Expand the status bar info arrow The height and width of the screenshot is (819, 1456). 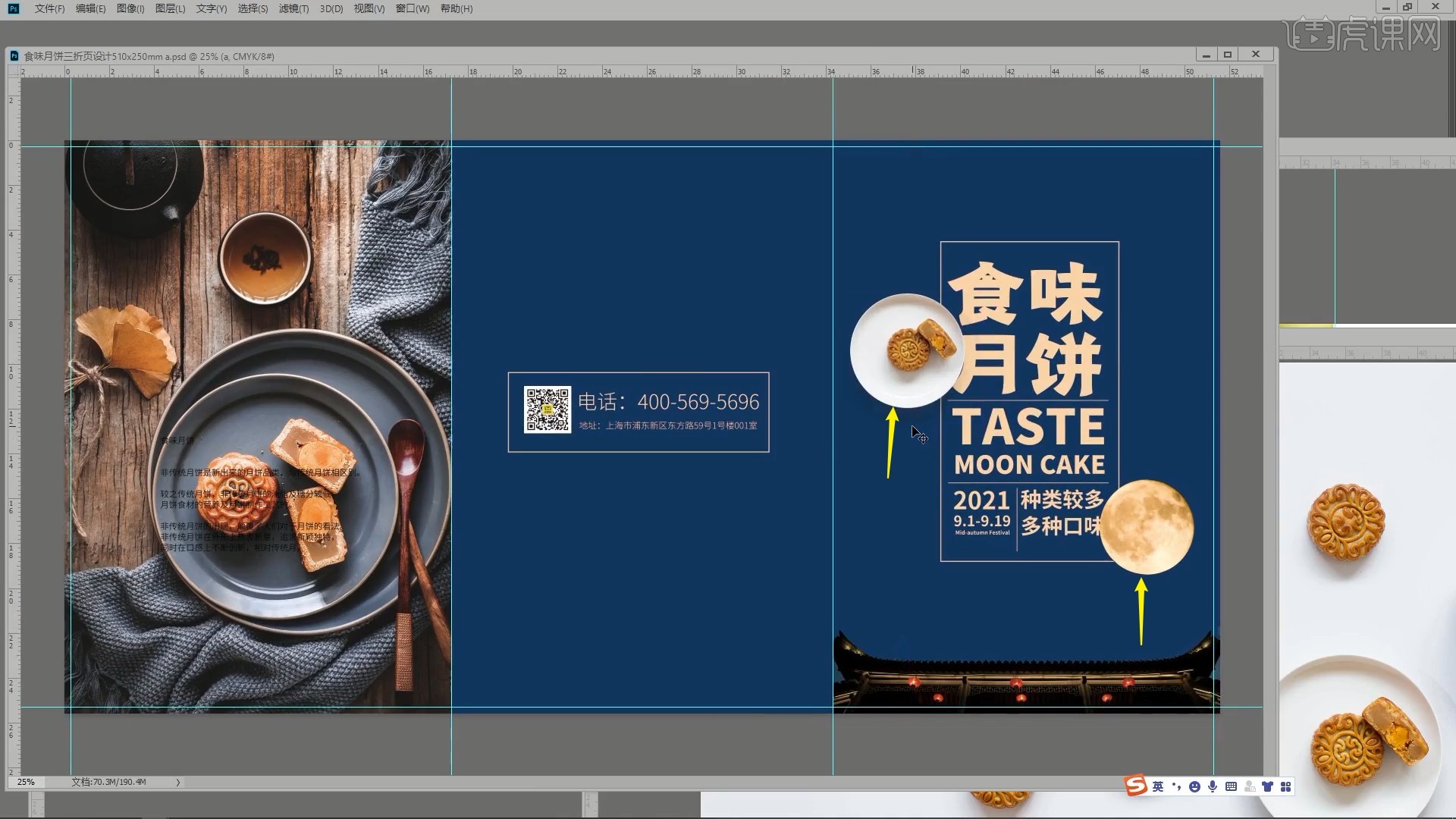pos(178,782)
